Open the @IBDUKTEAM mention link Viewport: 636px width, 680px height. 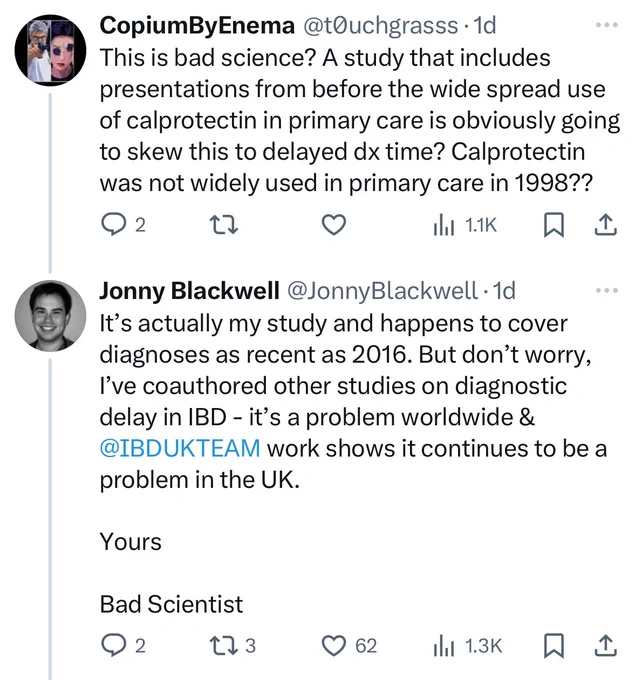point(180,448)
